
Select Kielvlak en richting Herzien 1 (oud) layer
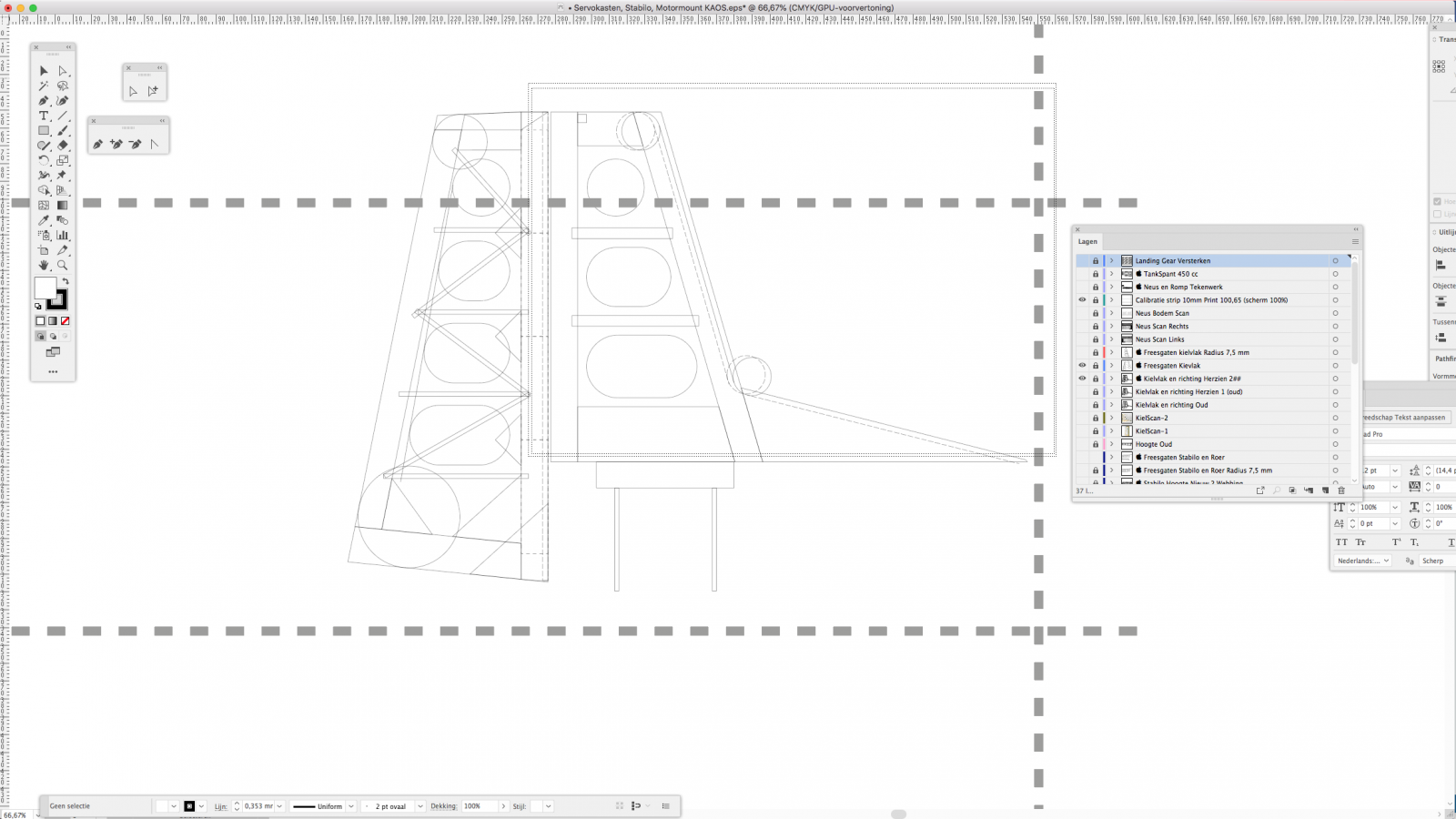point(1188,392)
